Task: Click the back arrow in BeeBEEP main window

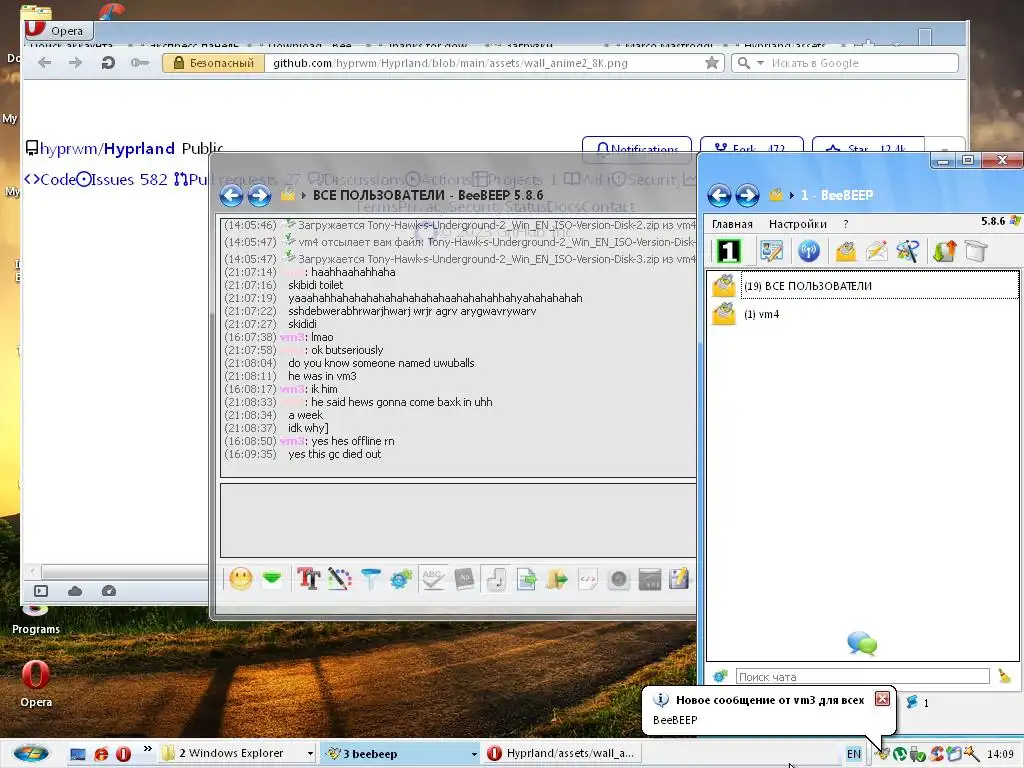Action: click(719, 195)
